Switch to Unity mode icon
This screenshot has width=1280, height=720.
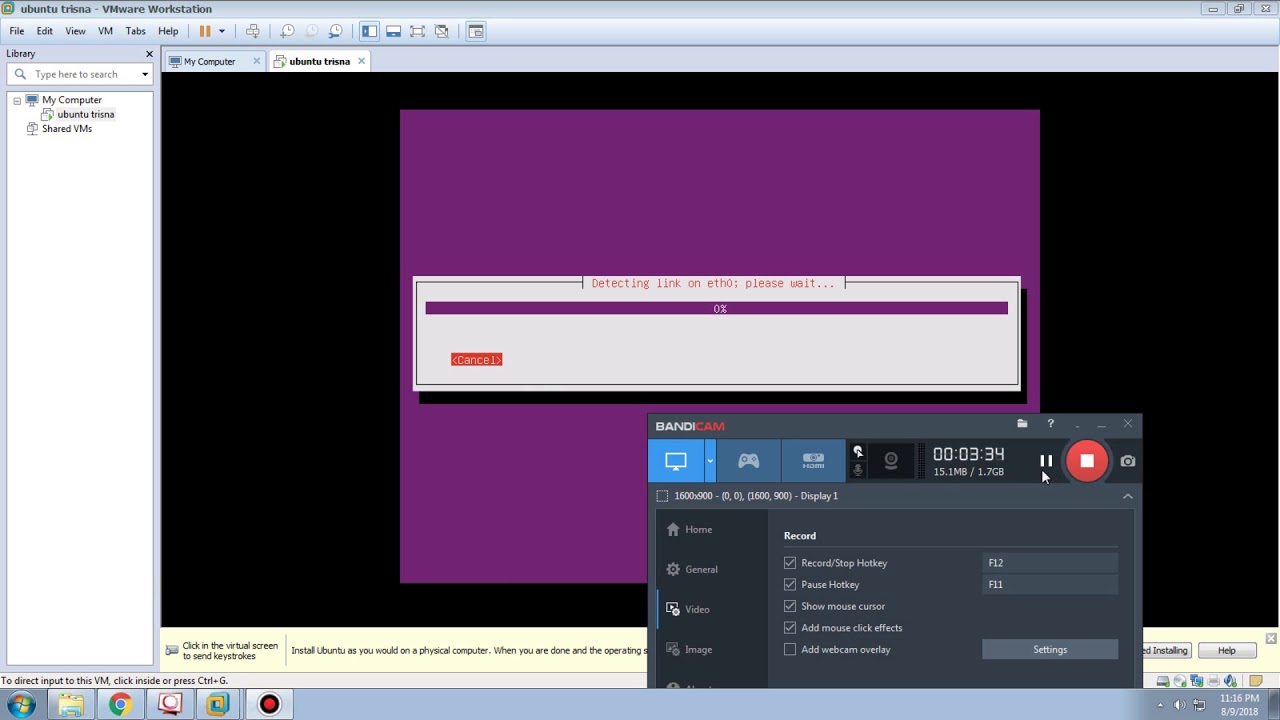441,31
